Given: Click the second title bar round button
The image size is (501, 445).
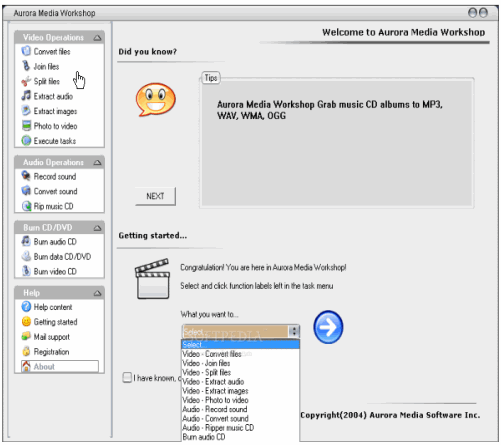Looking at the screenshot, I should tap(483, 13).
